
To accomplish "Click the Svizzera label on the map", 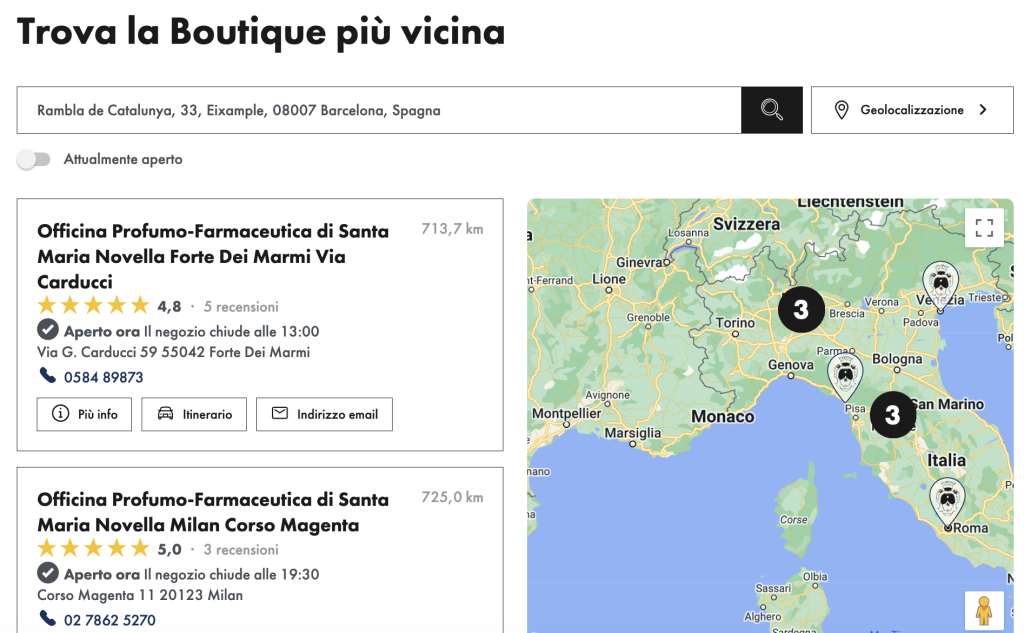I will (746, 224).
